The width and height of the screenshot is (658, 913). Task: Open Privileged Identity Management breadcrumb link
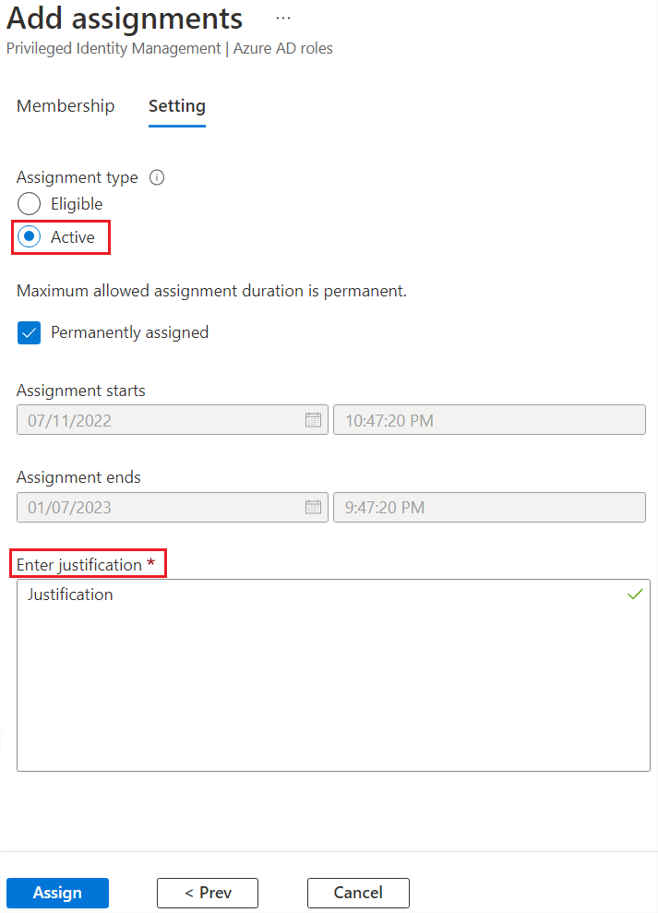(113, 47)
